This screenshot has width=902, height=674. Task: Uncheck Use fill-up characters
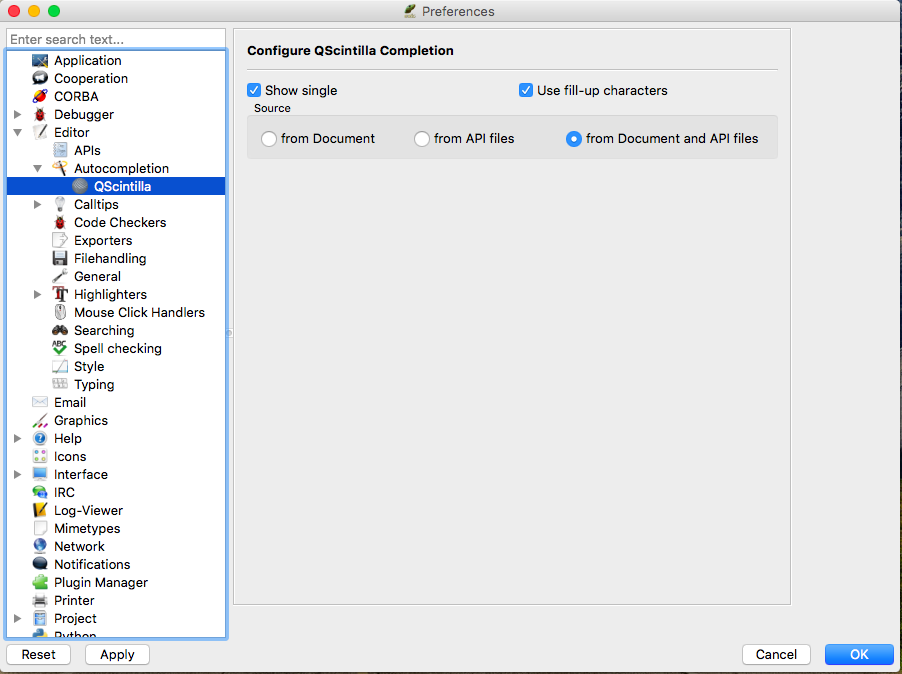click(x=526, y=90)
